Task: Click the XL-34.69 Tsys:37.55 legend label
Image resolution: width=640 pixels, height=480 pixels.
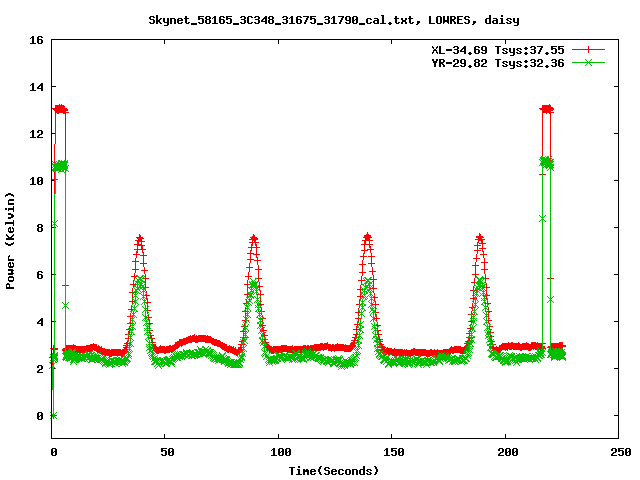Action: click(x=498, y=50)
